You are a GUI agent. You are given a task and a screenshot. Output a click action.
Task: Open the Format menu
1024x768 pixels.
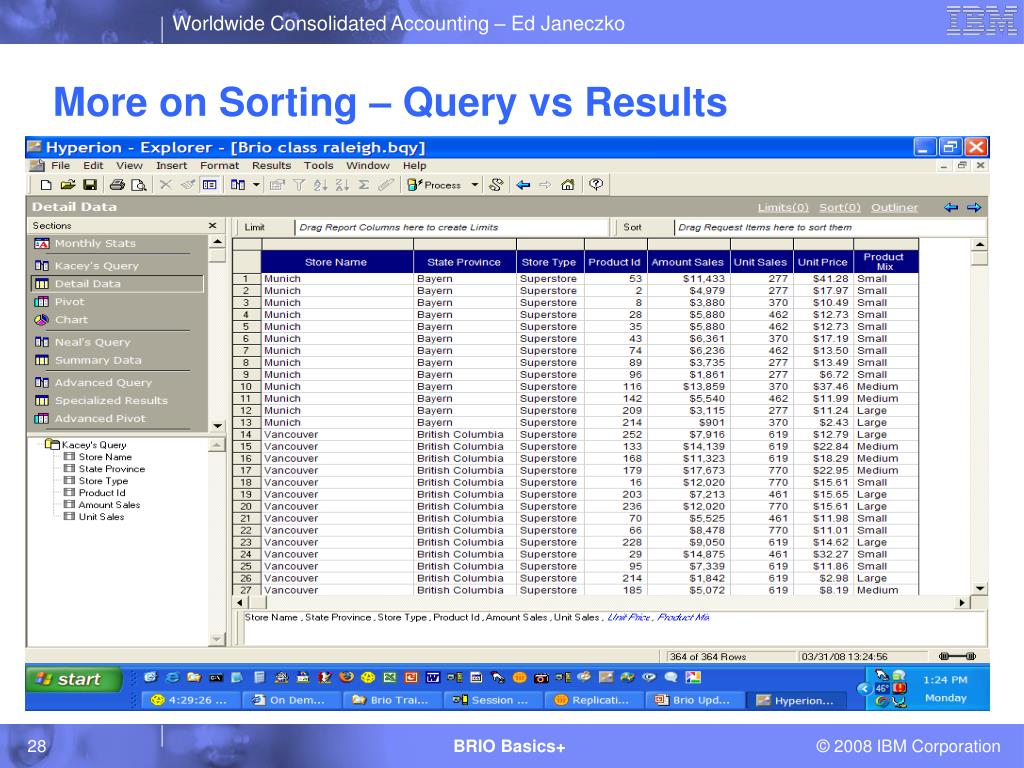click(x=219, y=166)
